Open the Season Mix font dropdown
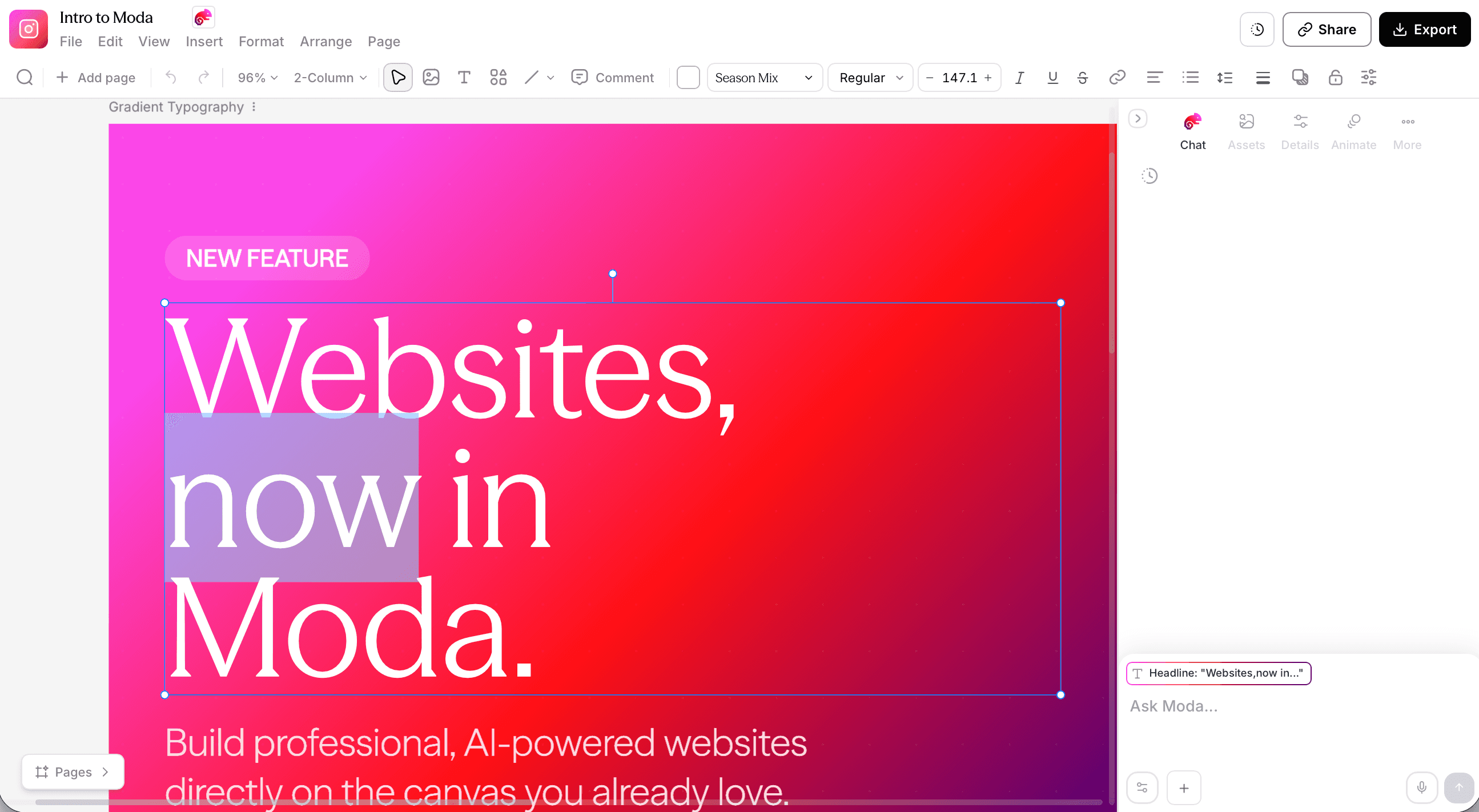The height and width of the screenshot is (812, 1479). coord(764,78)
